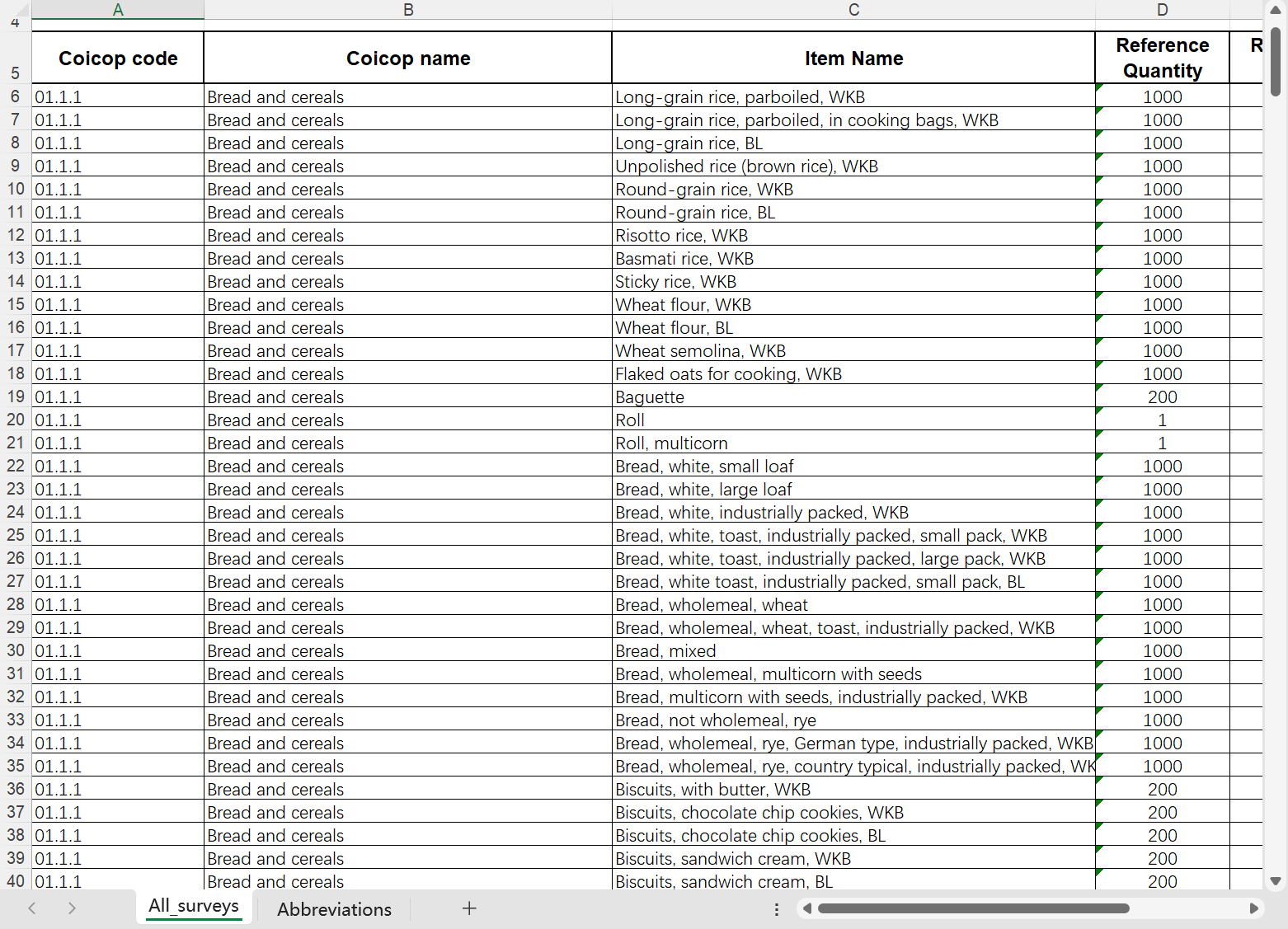
Task: Click reference quantity 1000 in row 6
Action: pos(1163,96)
